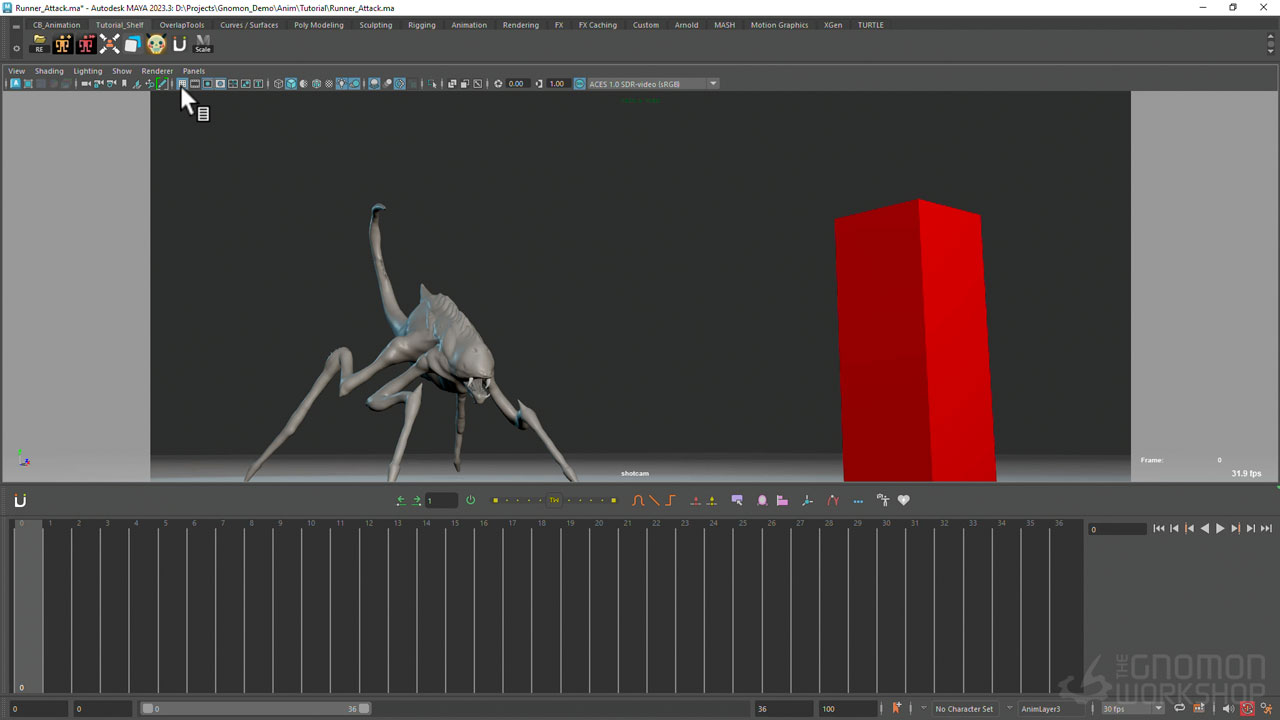This screenshot has width=1280, height=720.
Task: Click the heart icon in animation toolbar
Action: 904,500
